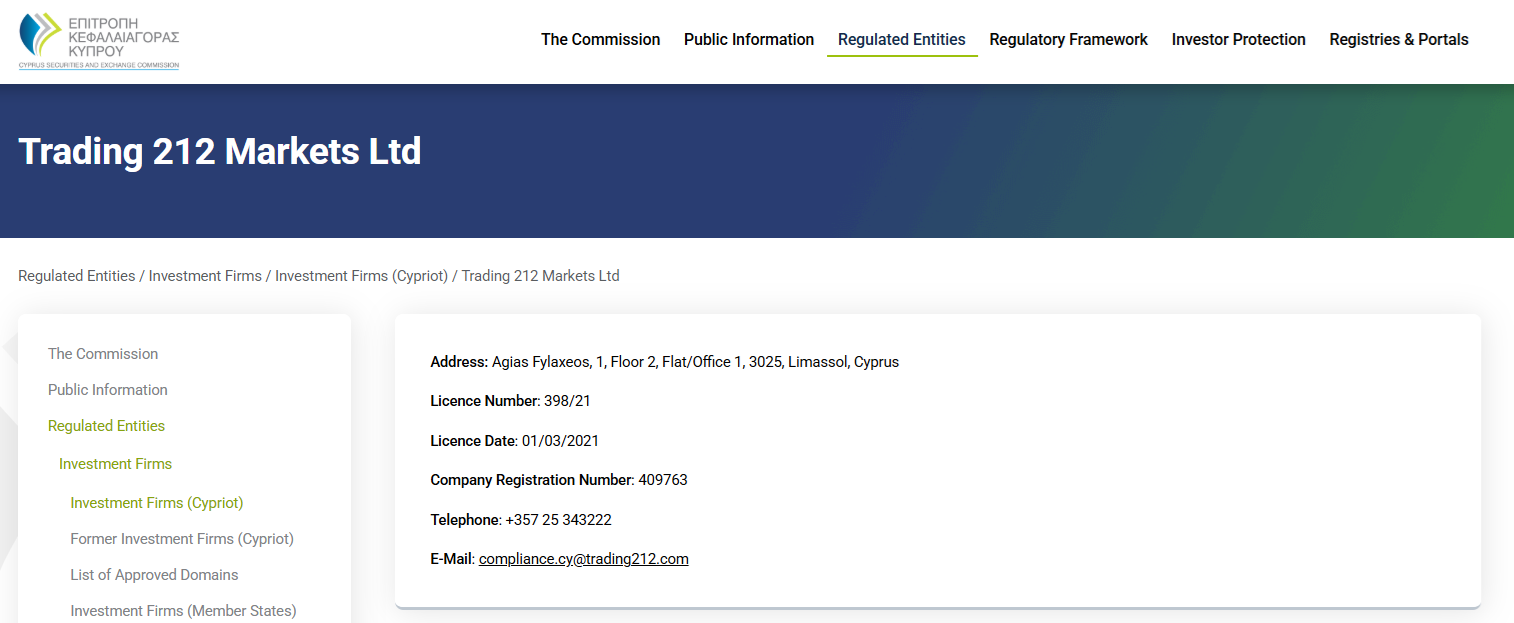Open Registries & Portals top menu

1399,40
